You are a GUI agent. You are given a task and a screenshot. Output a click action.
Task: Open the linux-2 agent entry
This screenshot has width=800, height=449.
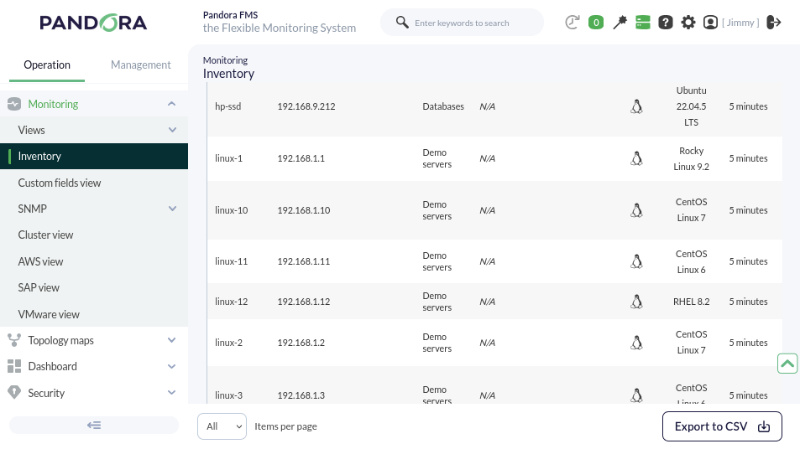pyautogui.click(x=229, y=342)
